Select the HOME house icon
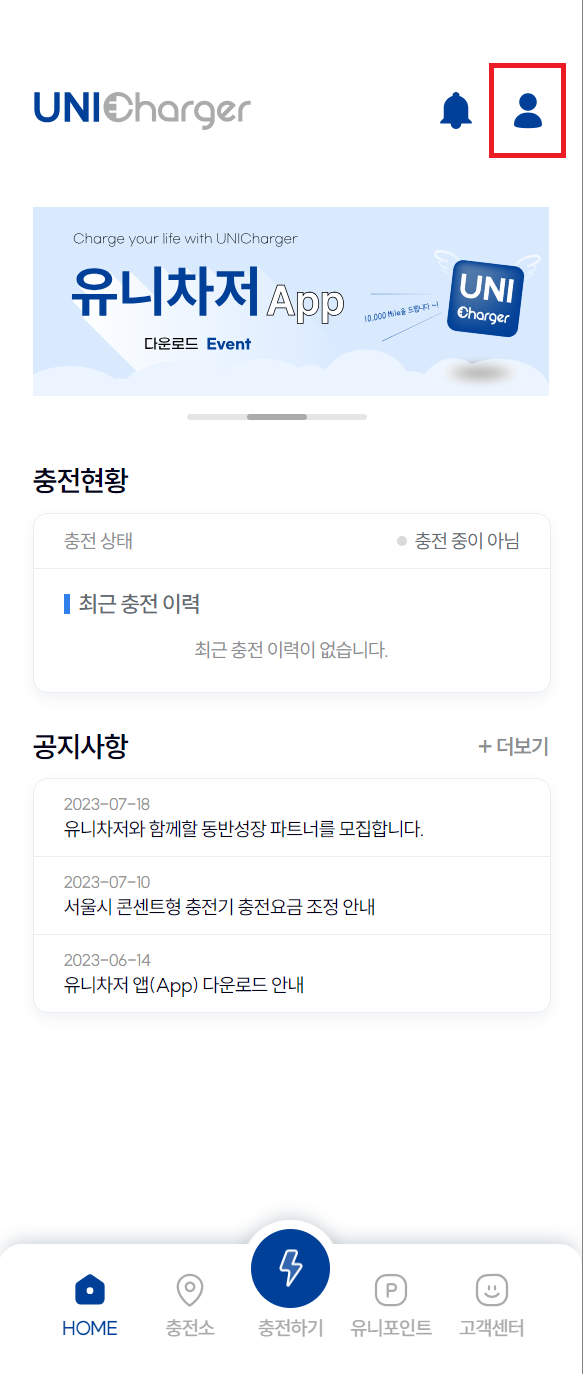Viewport: 583px width, 1374px height. (x=90, y=1290)
